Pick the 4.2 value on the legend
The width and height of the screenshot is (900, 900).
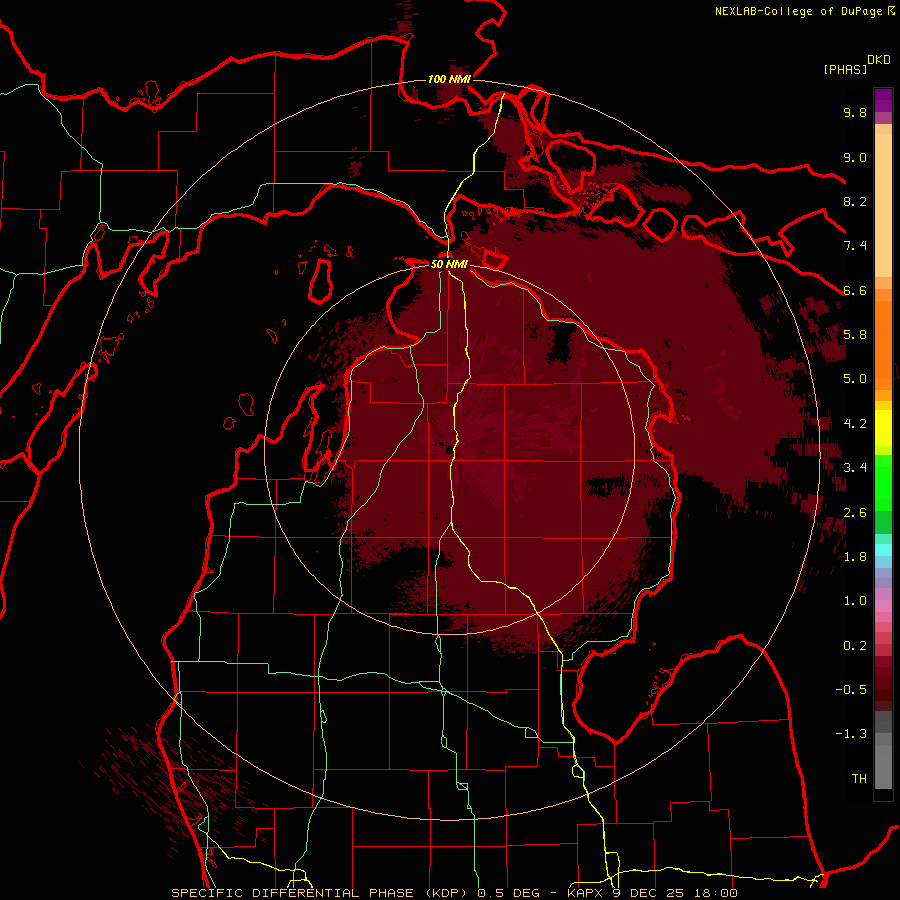pos(855,424)
